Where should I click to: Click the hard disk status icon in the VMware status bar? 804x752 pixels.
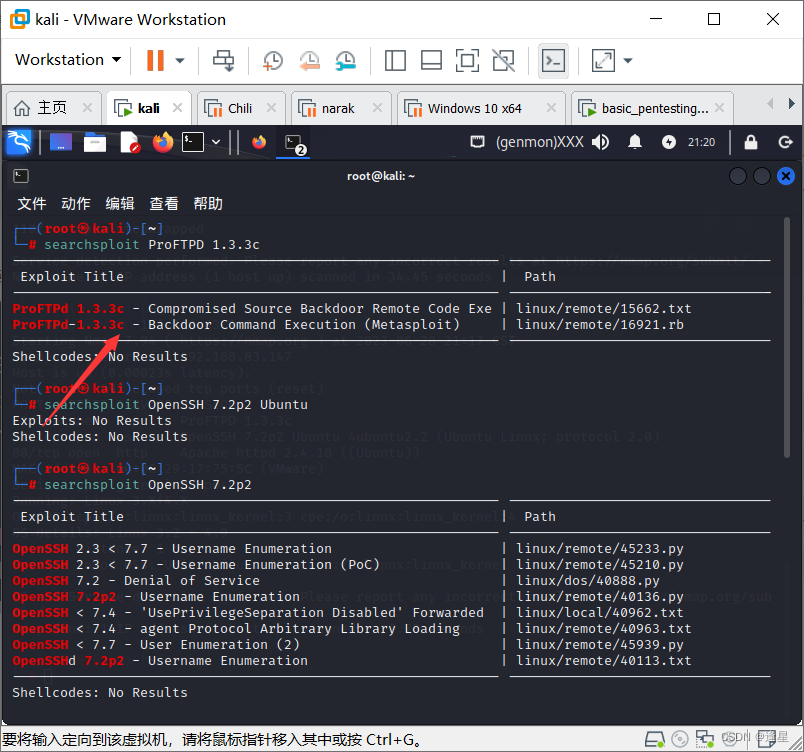point(655,739)
